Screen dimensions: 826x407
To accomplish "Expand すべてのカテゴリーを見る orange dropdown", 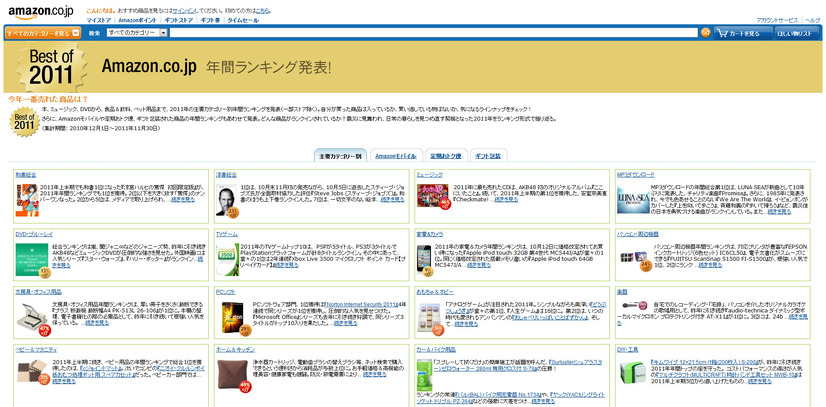I will click(x=43, y=33).
